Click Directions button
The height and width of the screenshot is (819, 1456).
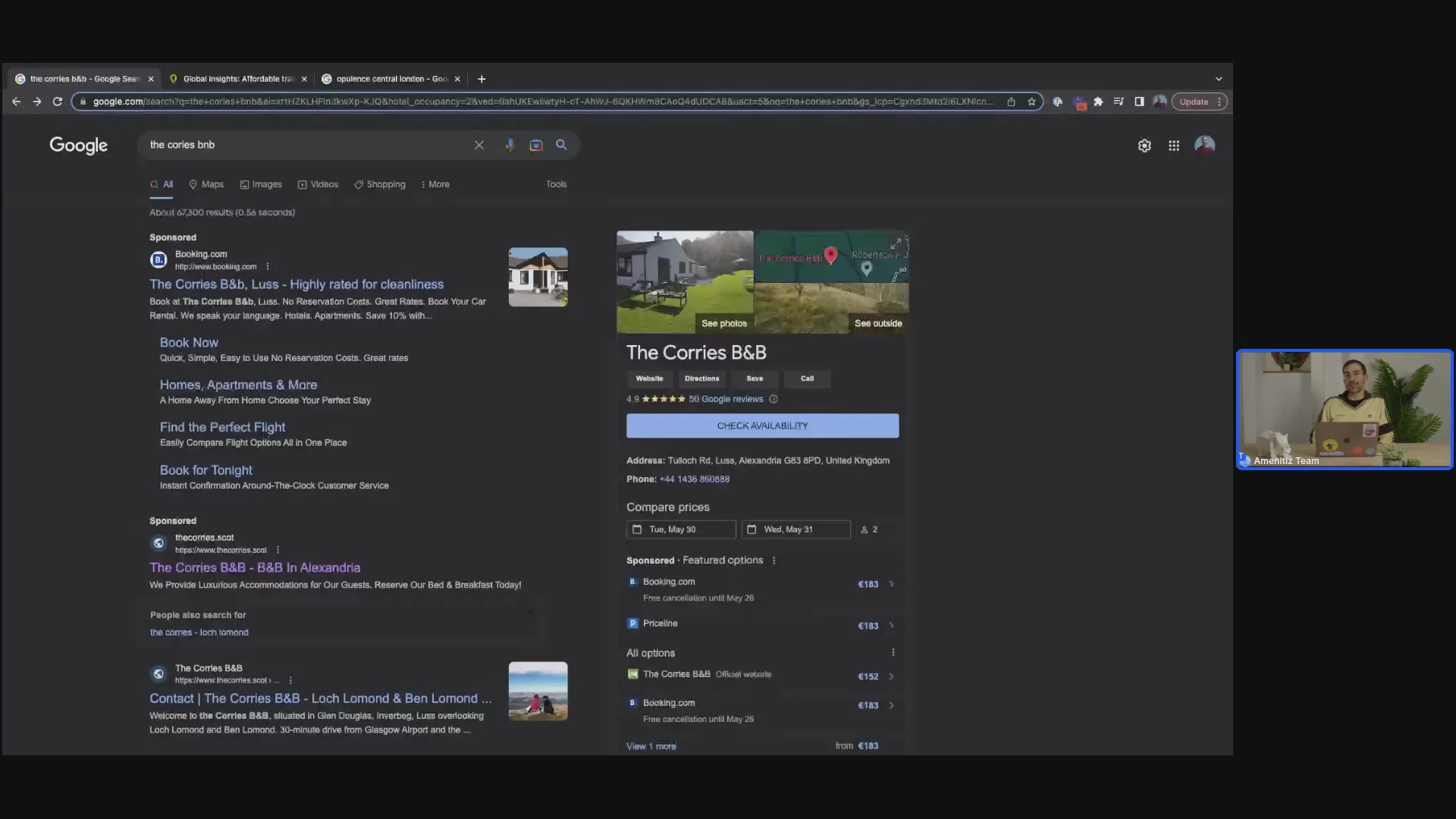[x=701, y=378]
